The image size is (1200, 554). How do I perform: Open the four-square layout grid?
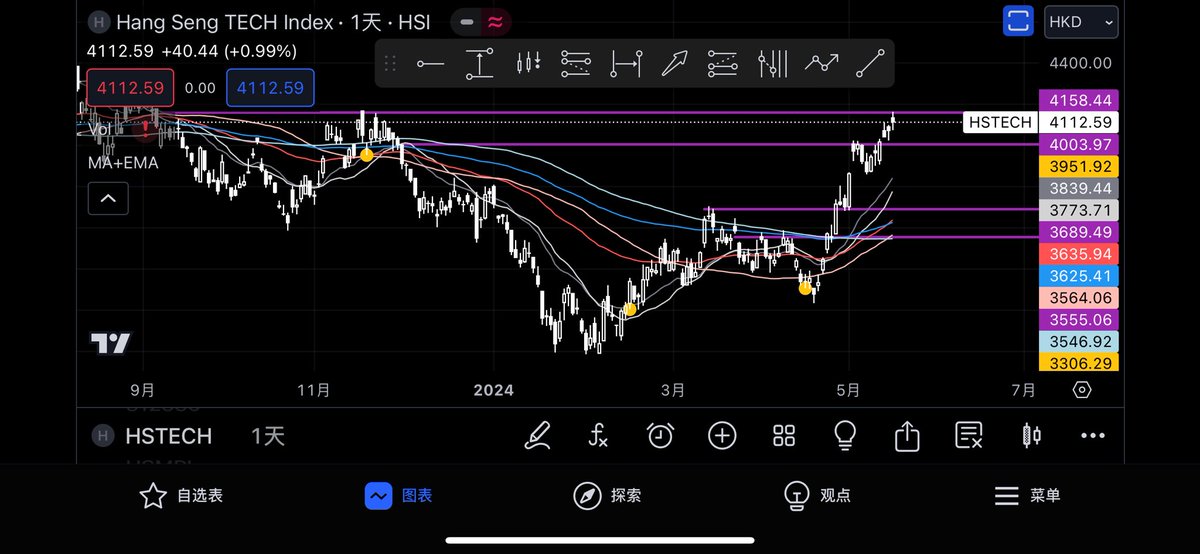tap(784, 435)
